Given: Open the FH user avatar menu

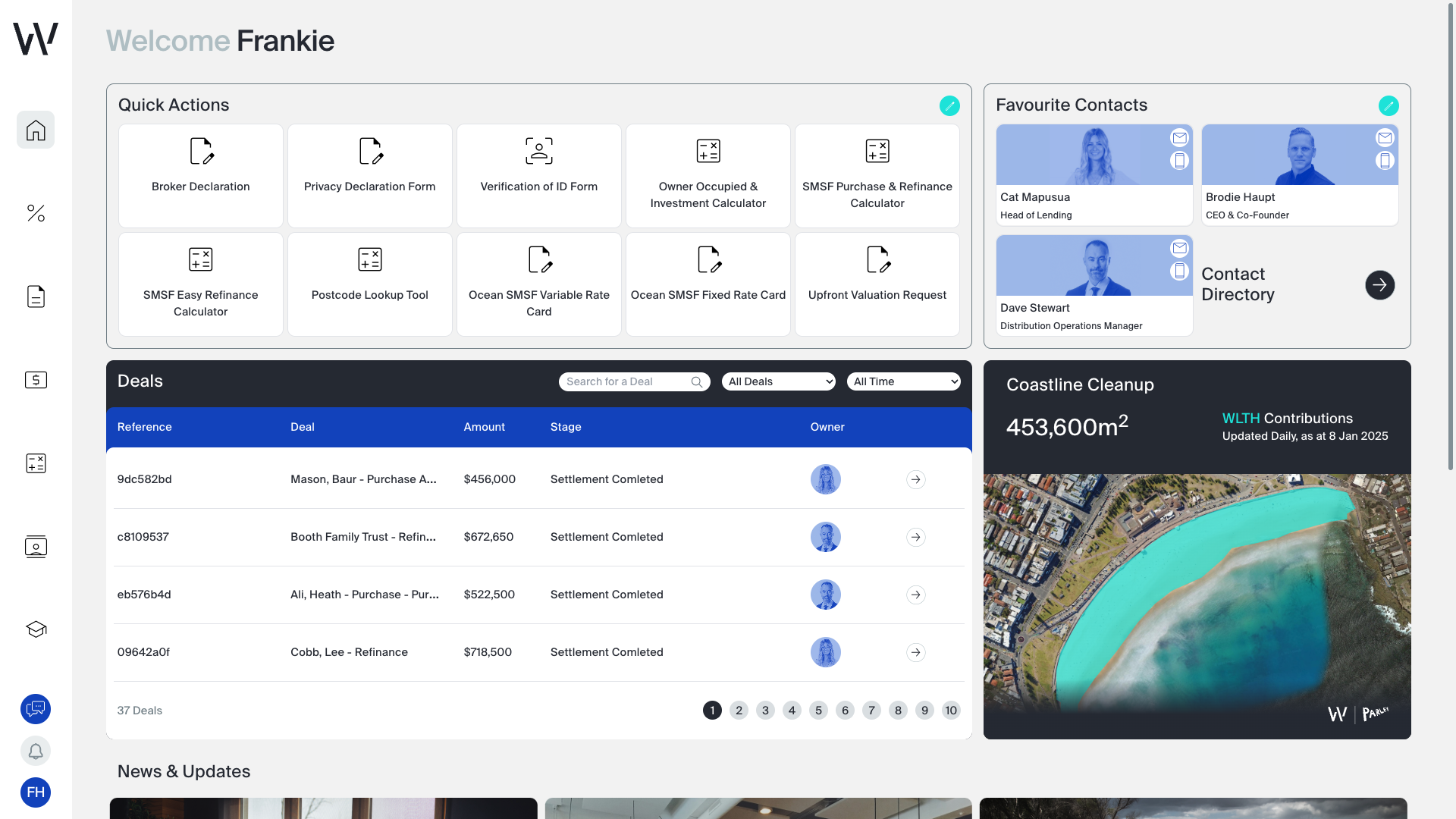Looking at the screenshot, I should (x=36, y=792).
